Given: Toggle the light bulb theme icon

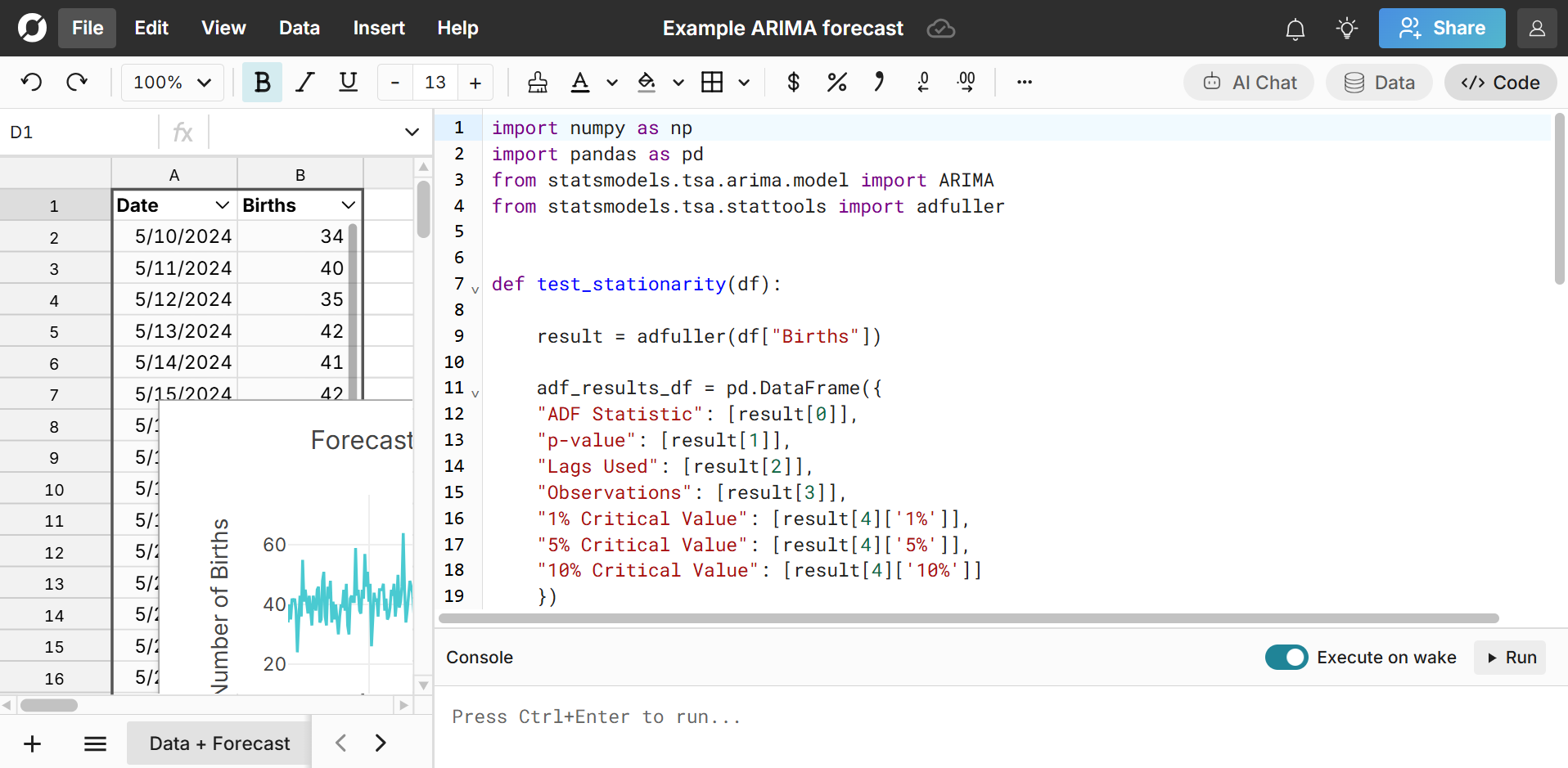Looking at the screenshot, I should pos(1346,29).
